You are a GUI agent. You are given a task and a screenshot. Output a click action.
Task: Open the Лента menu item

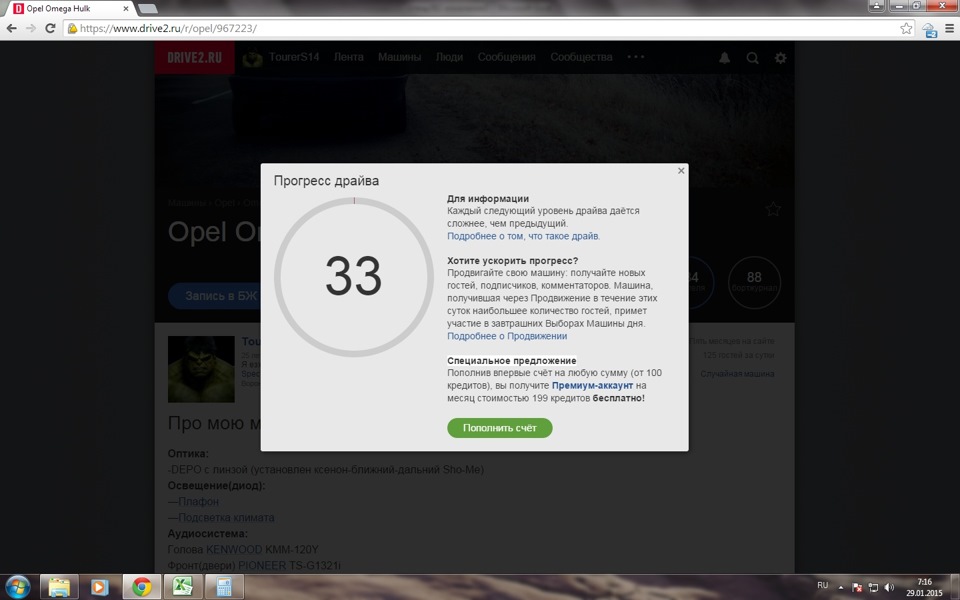click(348, 57)
